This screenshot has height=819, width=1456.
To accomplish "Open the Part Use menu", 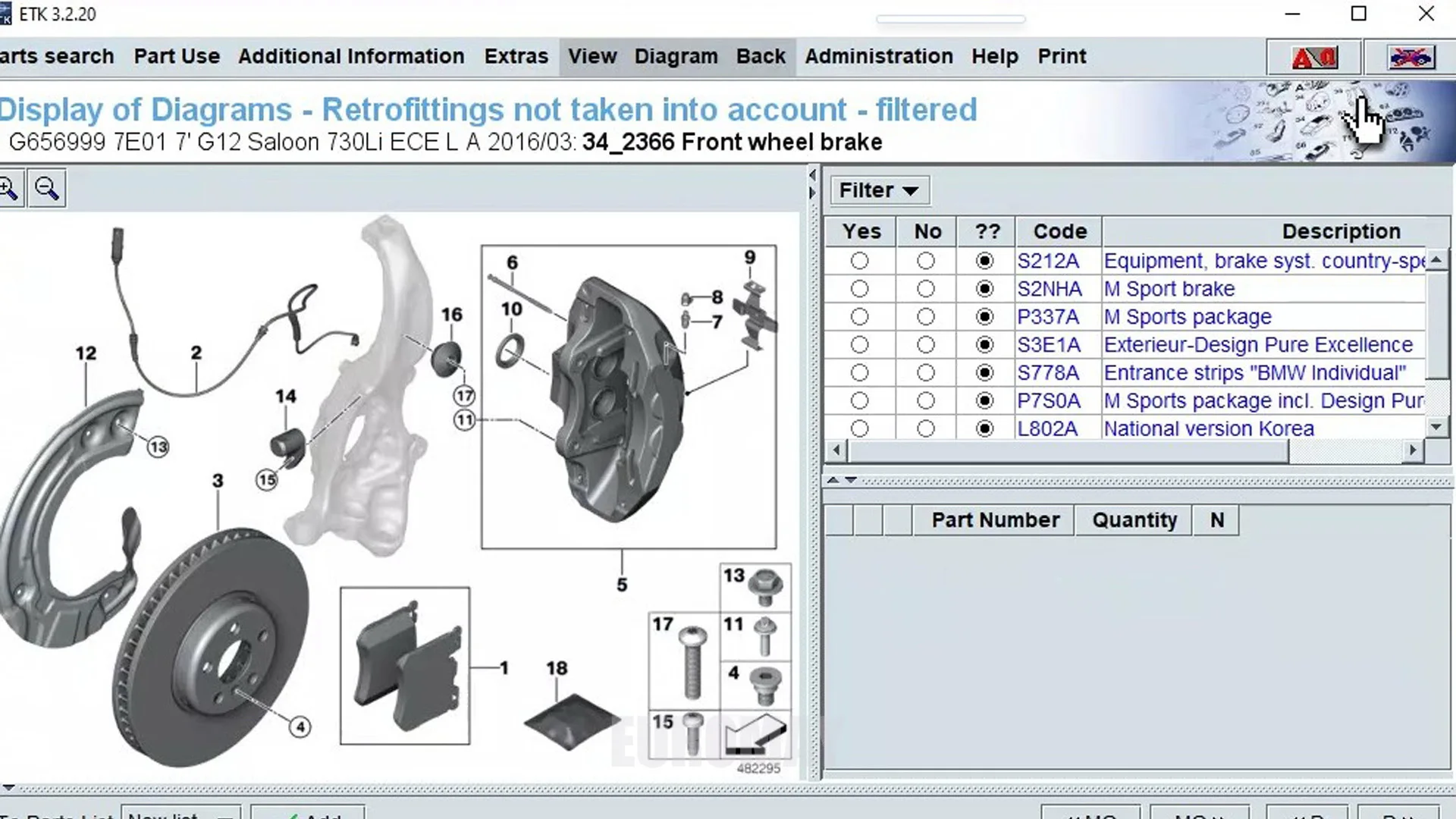I will (x=177, y=56).
